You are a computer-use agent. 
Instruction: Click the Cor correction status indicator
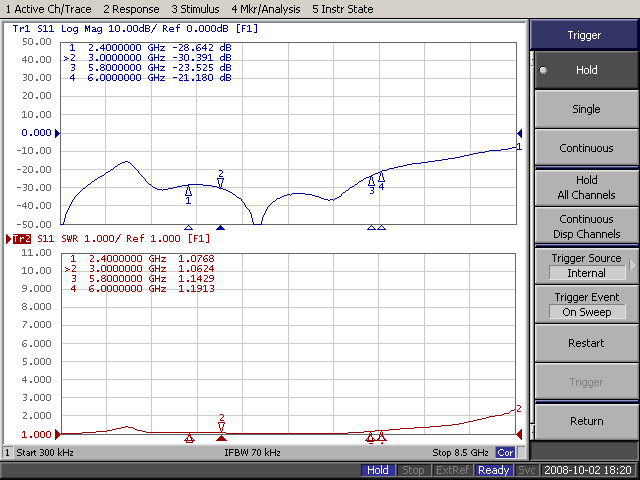(506, 453)
